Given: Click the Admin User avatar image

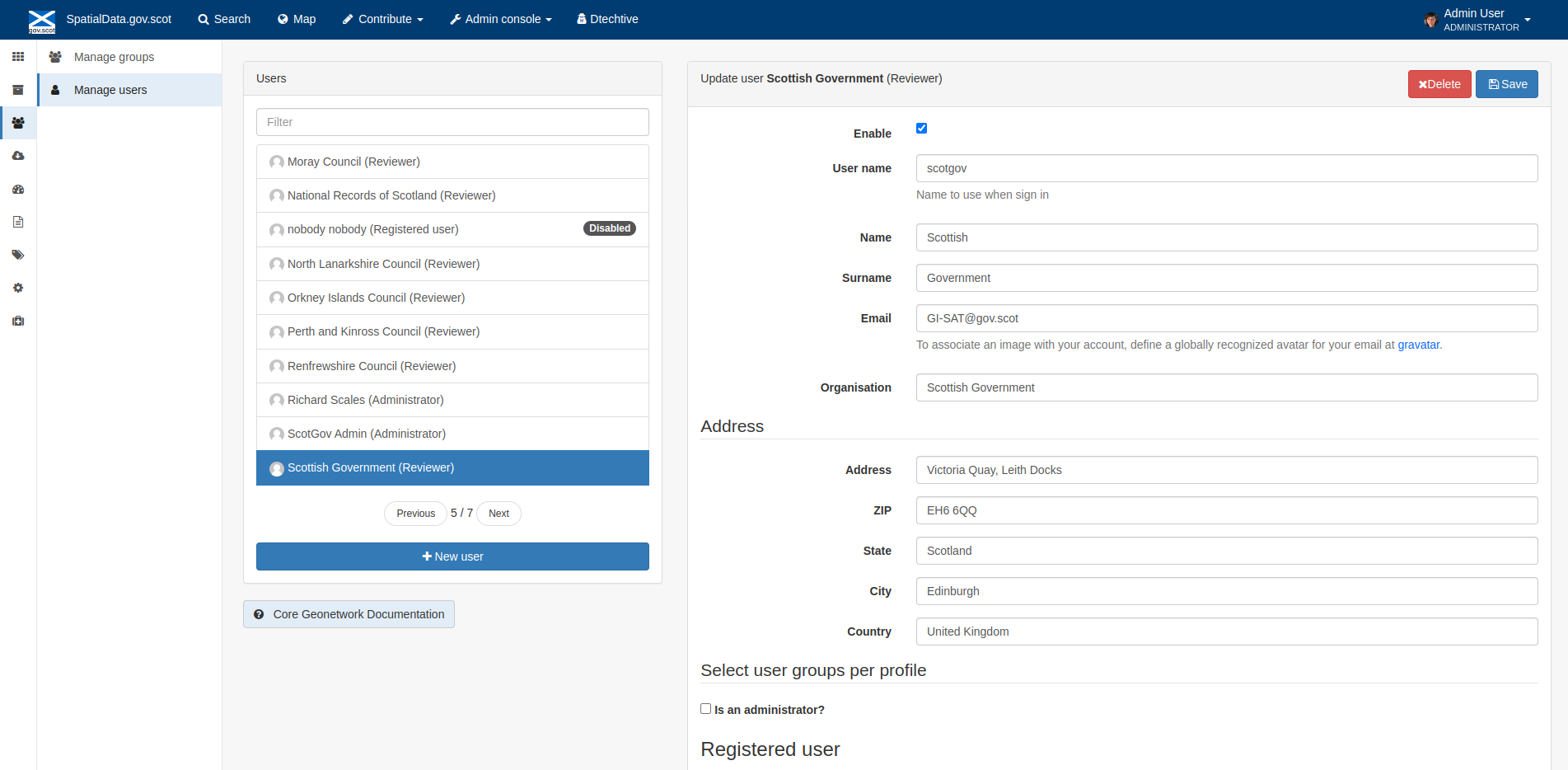Looking at the screenshot, I should pyautogui.click(x=1430, y=20).
